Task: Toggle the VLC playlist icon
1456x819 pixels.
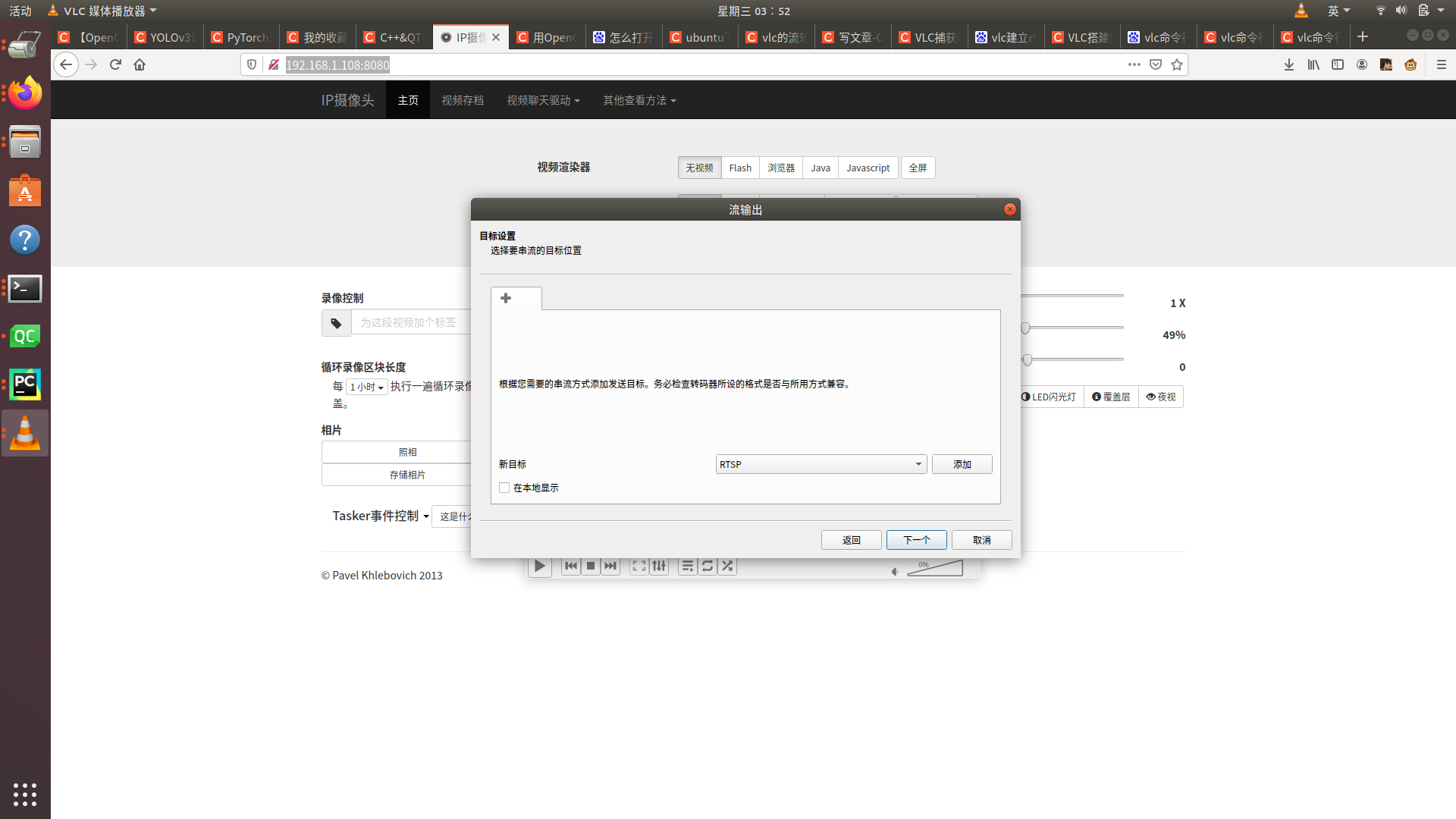Action: 688,566
